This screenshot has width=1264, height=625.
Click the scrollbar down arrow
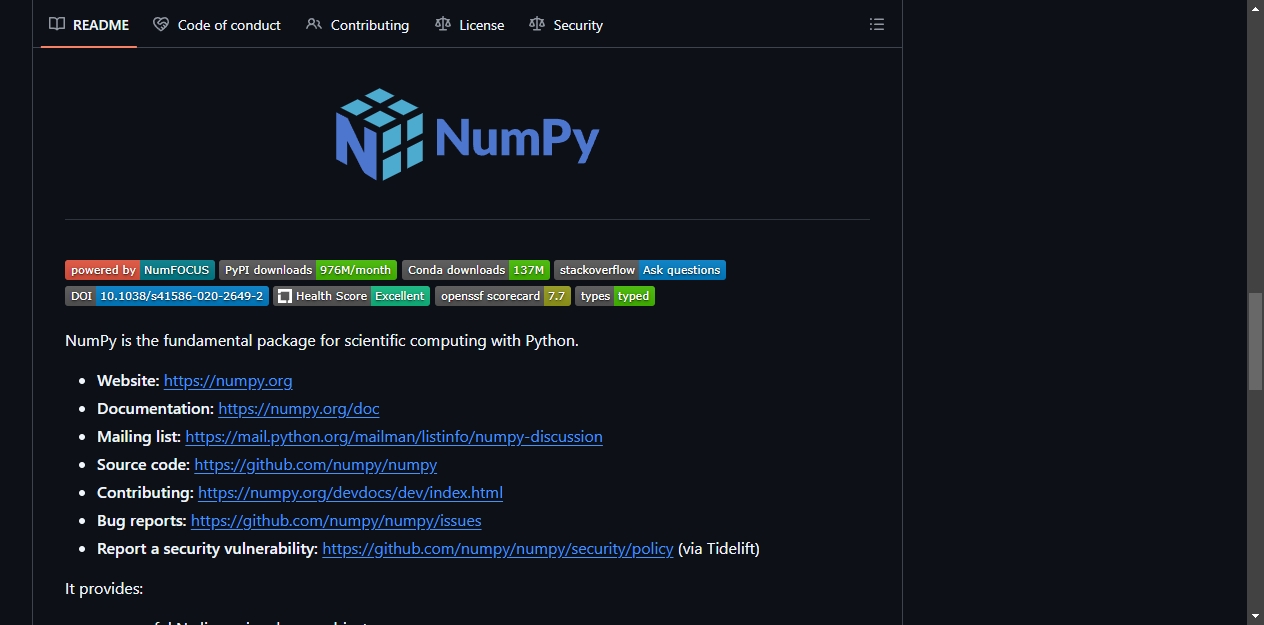tap(1256, 616)
